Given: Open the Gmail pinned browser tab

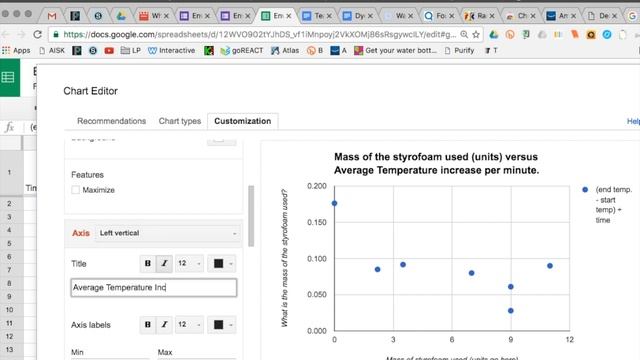Looking at the screenshot, I should coord(52,16).
